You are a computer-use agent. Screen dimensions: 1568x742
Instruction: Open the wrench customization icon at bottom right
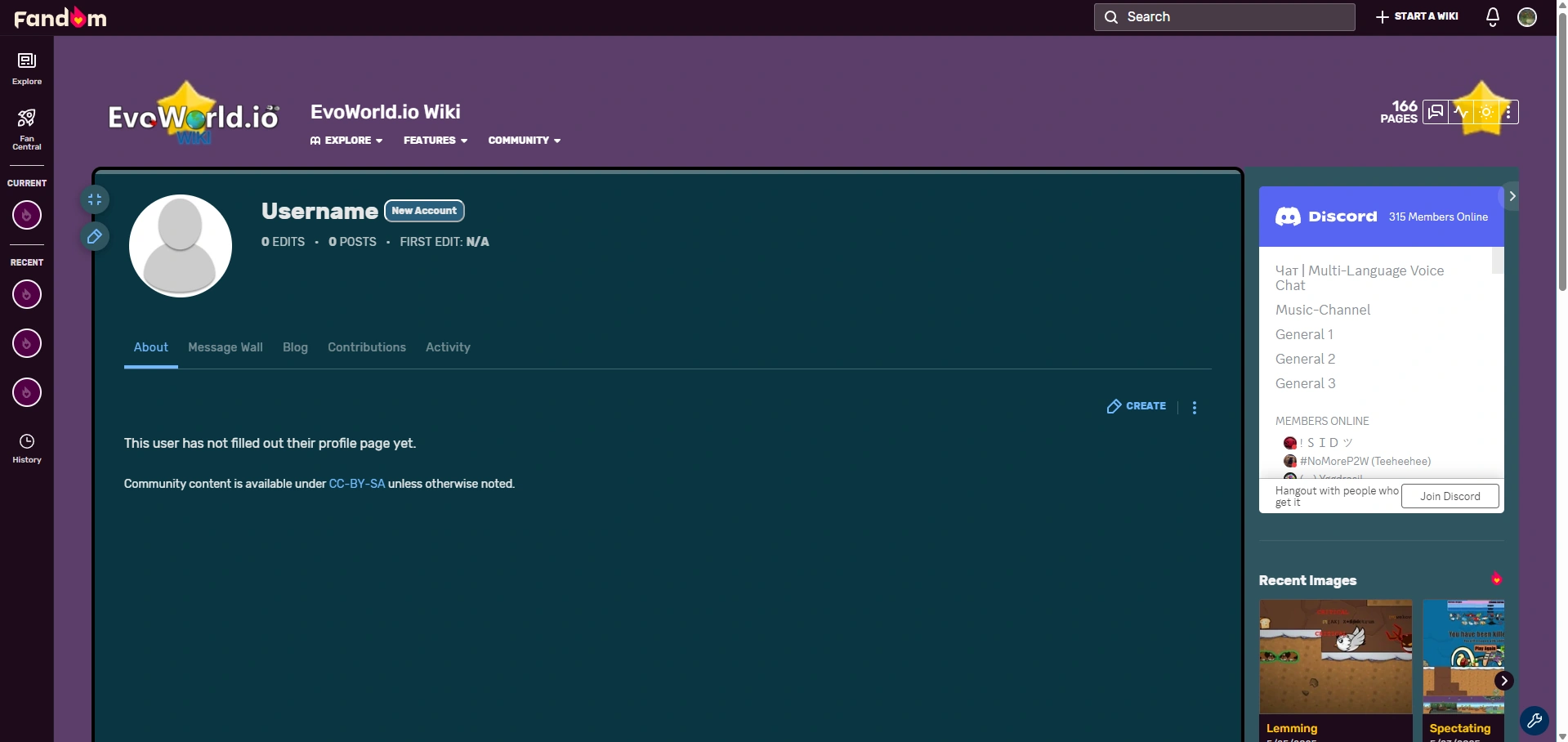[x=1534, y=720]
